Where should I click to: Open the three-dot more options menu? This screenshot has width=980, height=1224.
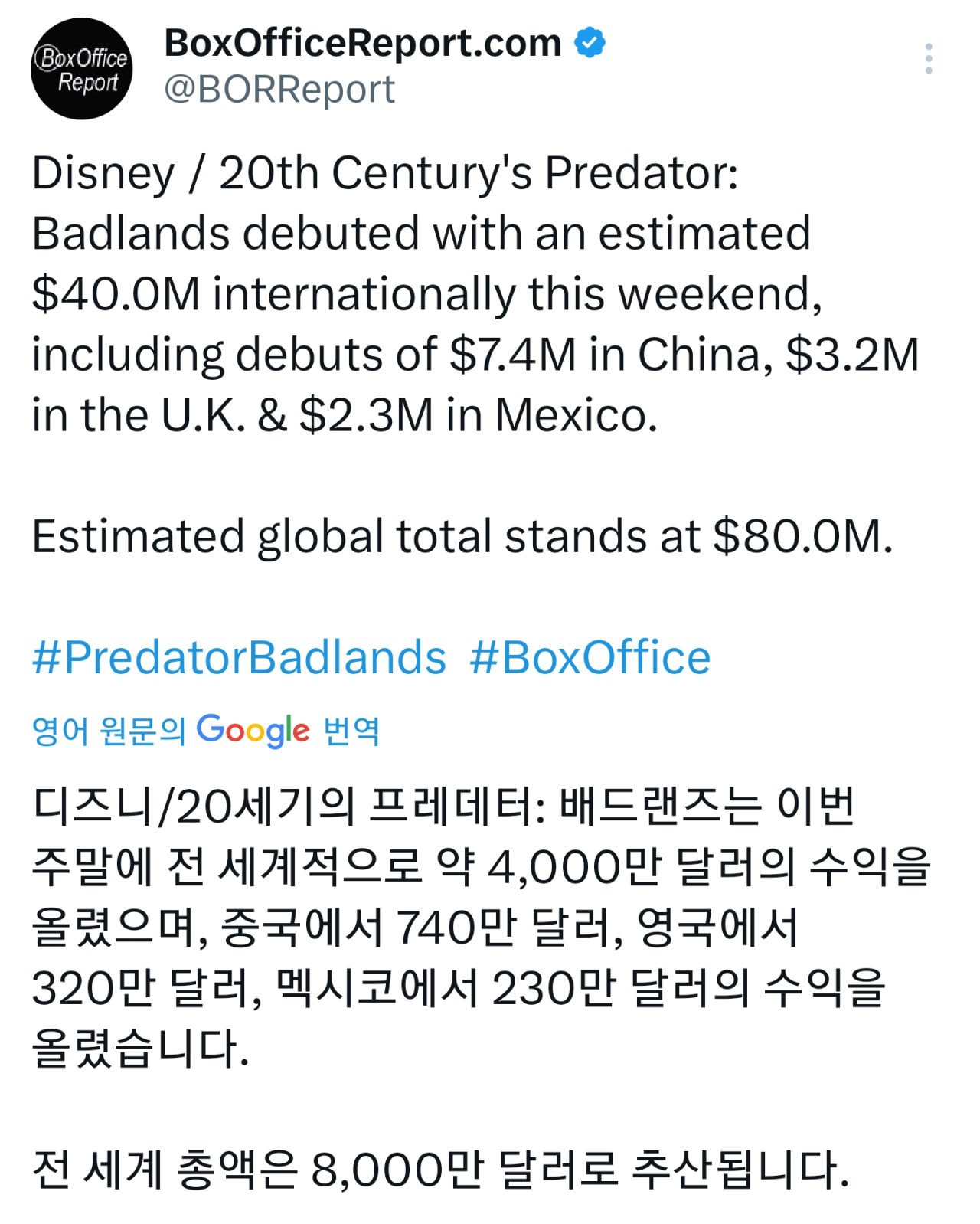click(928, 58)
